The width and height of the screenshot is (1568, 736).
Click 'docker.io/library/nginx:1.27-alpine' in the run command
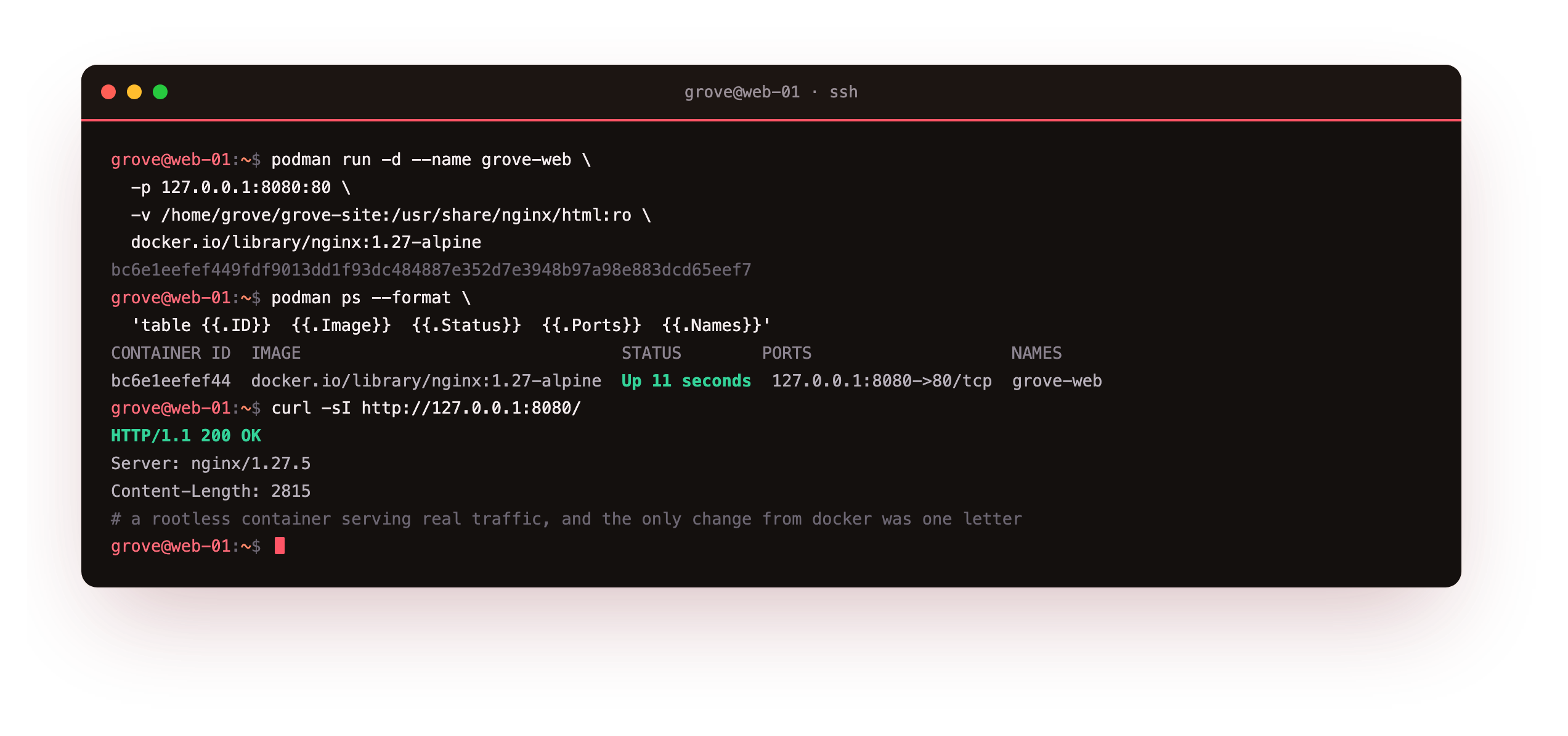(306, 242)
